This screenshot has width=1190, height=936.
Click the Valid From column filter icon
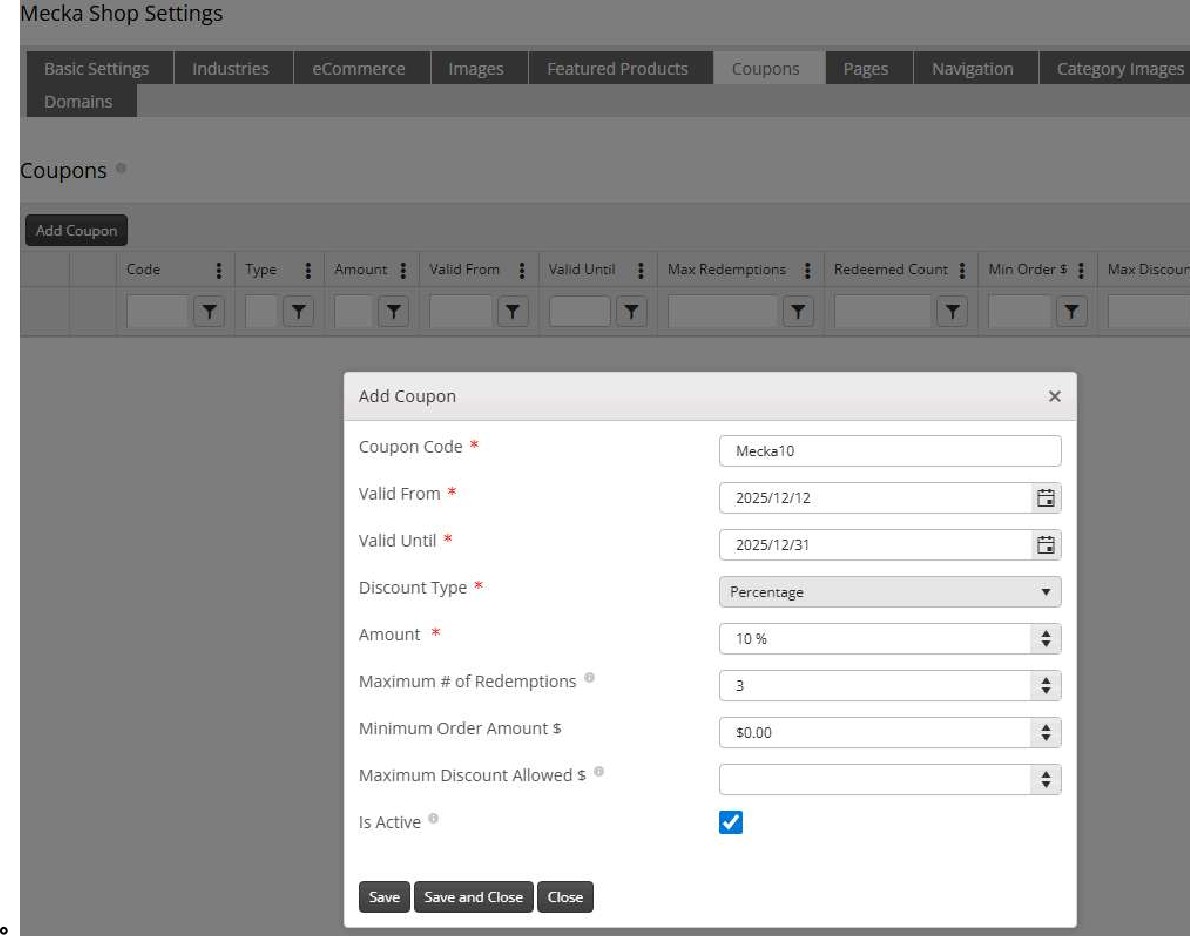512,311
